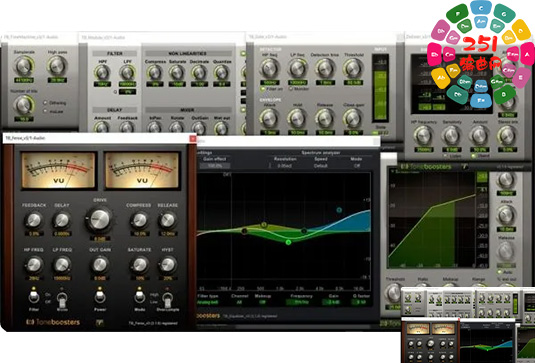535x363 pixels.
Task: Click the right VU meter in Ferox
Action: 142,170
